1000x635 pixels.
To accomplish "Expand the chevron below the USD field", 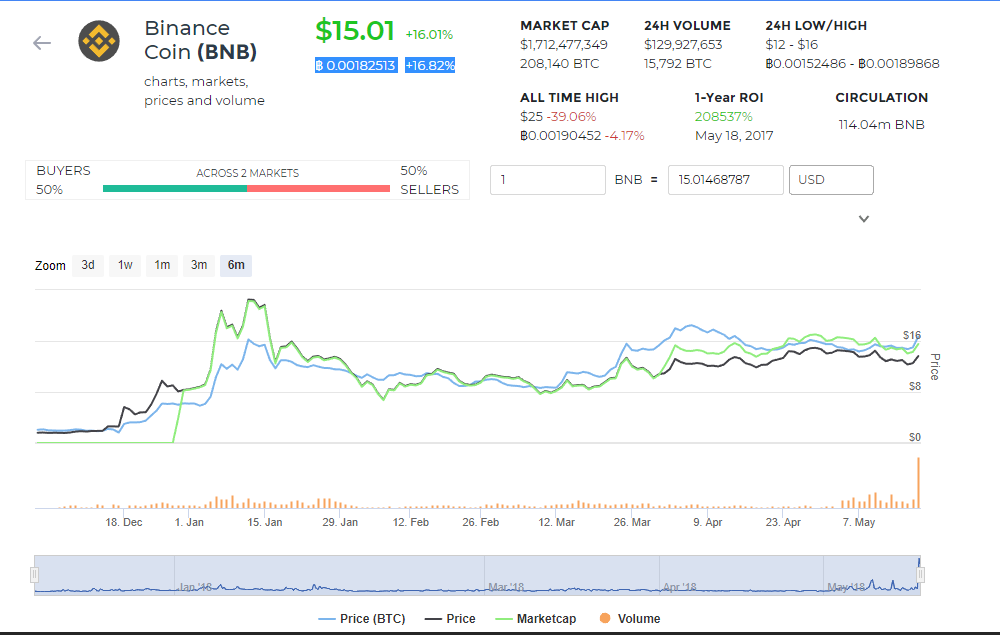I will click(x=864, y=219).
